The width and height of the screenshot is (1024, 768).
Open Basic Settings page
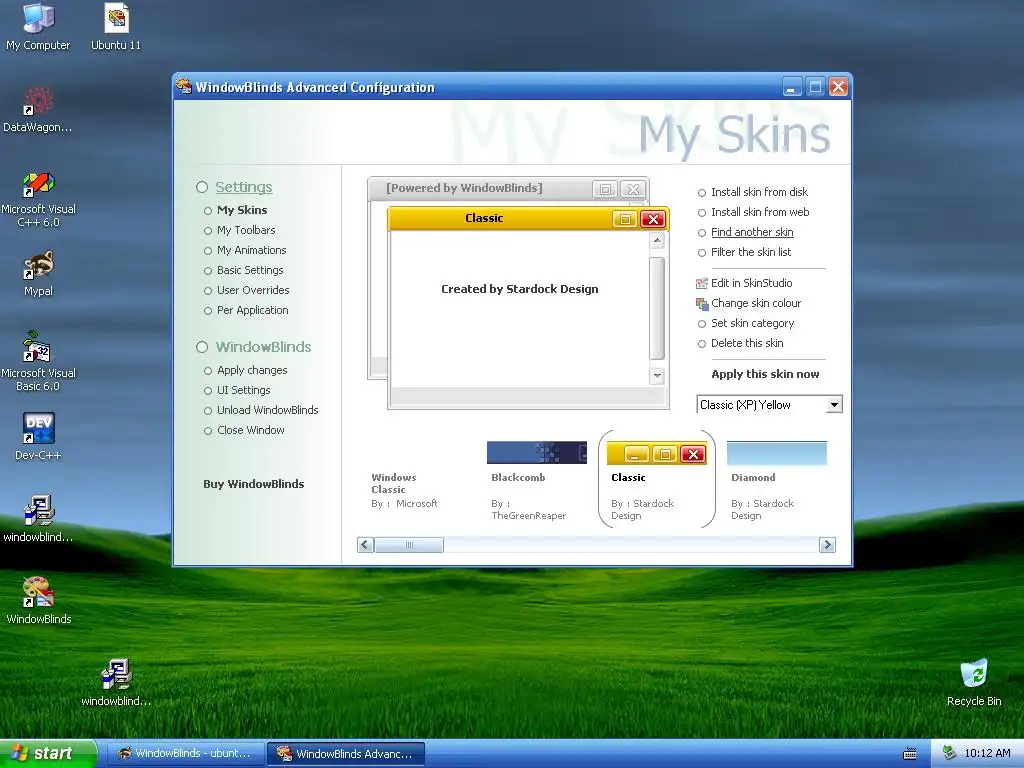pos(250,270)
